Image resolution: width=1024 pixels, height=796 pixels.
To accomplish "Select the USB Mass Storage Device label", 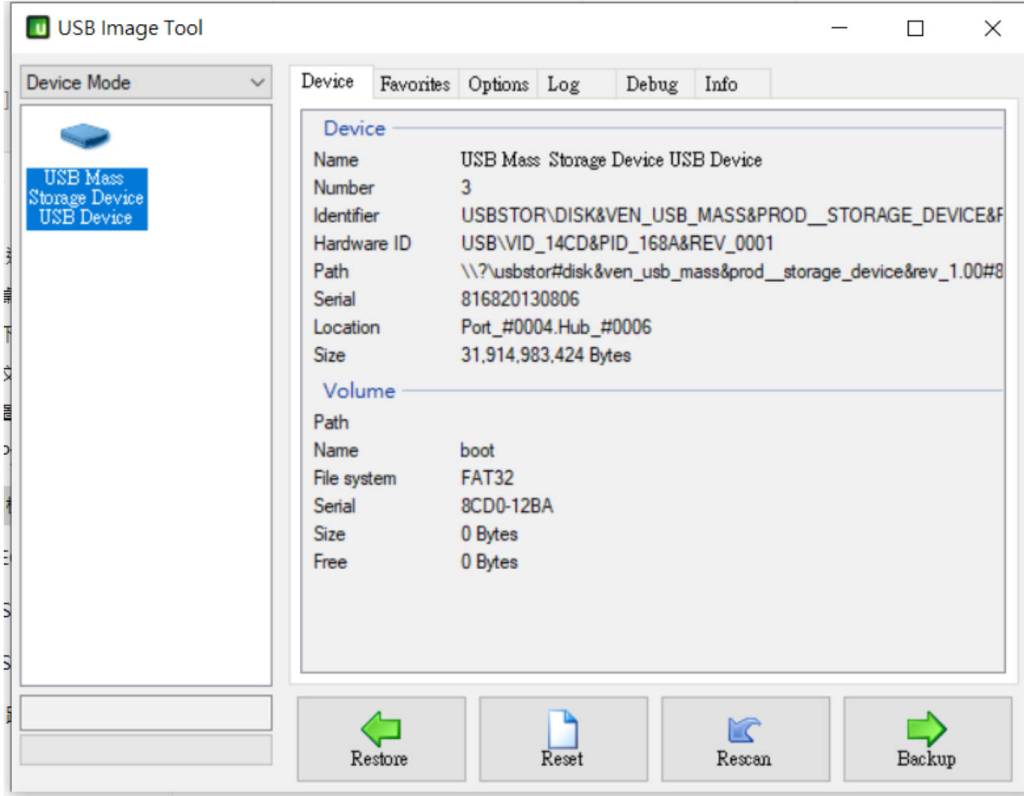I will click(x=86, y=198).
